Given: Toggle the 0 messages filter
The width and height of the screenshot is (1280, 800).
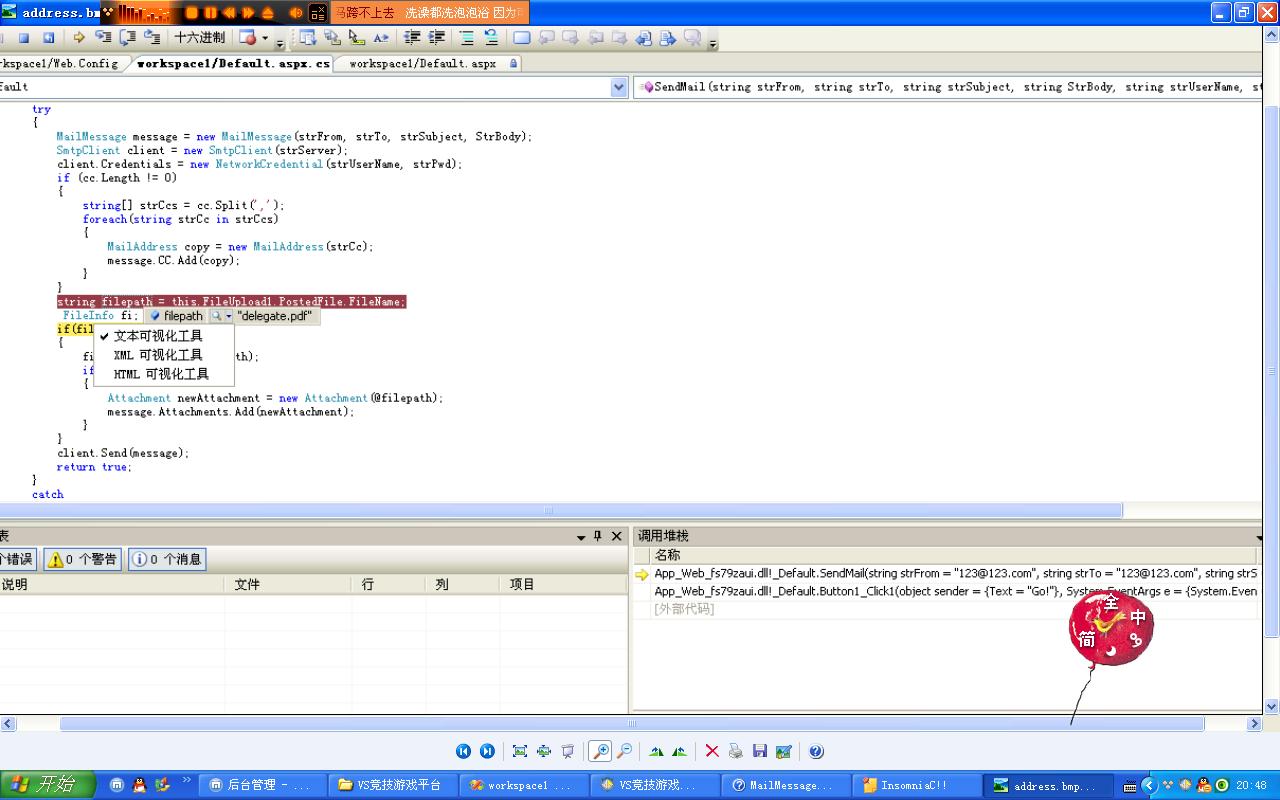Looking at the screenshot, I should [x=167, y=559].
